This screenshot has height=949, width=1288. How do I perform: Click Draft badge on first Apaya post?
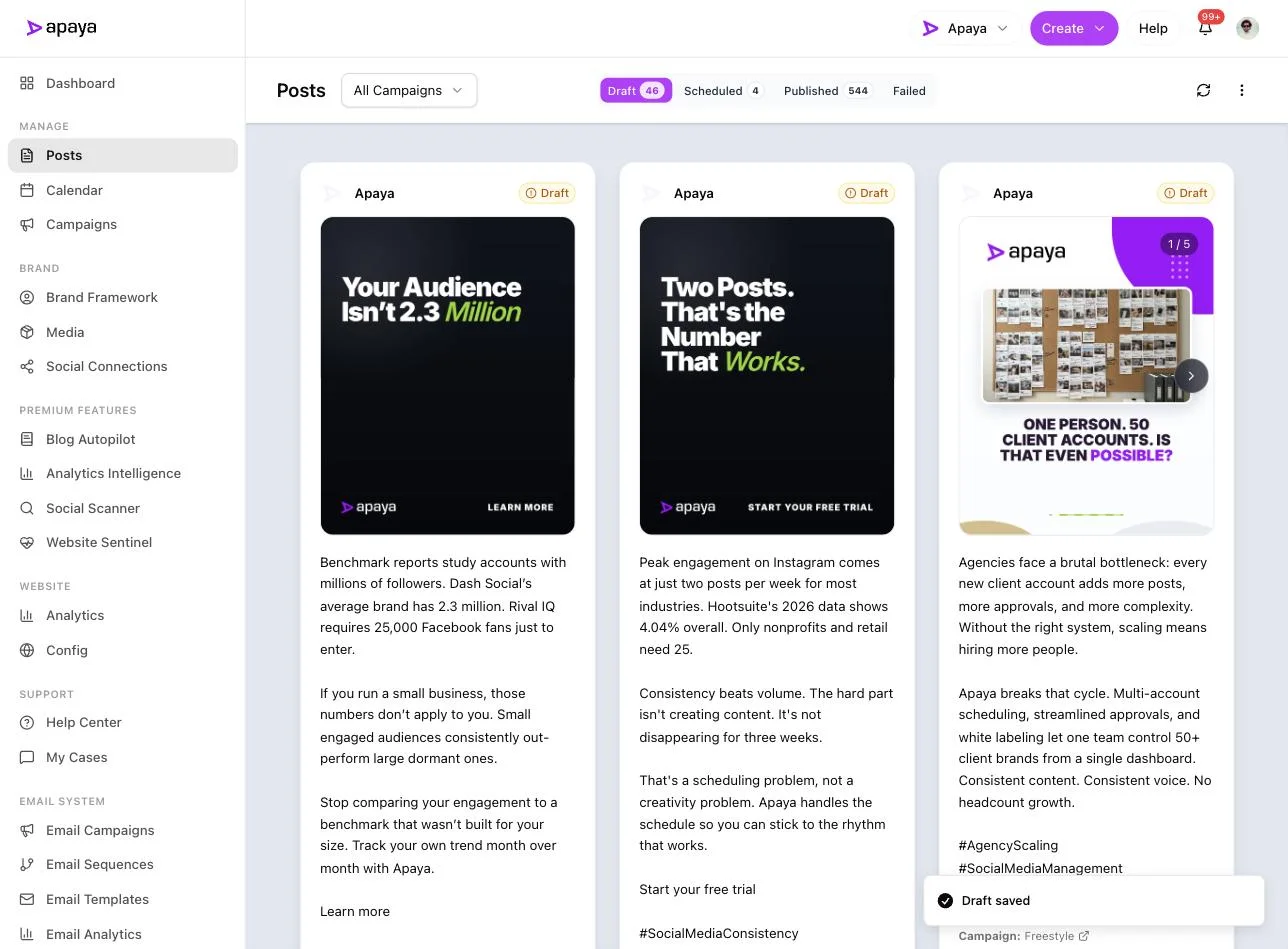(x=546, y=193)
